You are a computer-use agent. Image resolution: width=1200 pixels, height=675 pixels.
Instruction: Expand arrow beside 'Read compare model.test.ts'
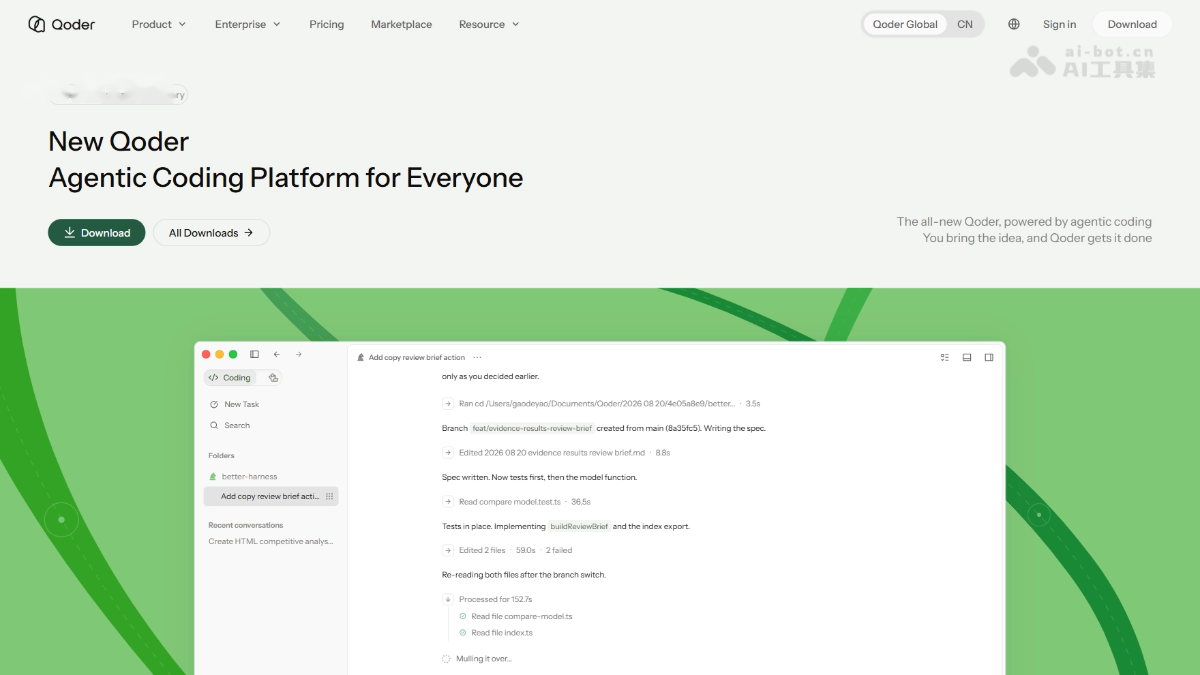tap(448, 502)
